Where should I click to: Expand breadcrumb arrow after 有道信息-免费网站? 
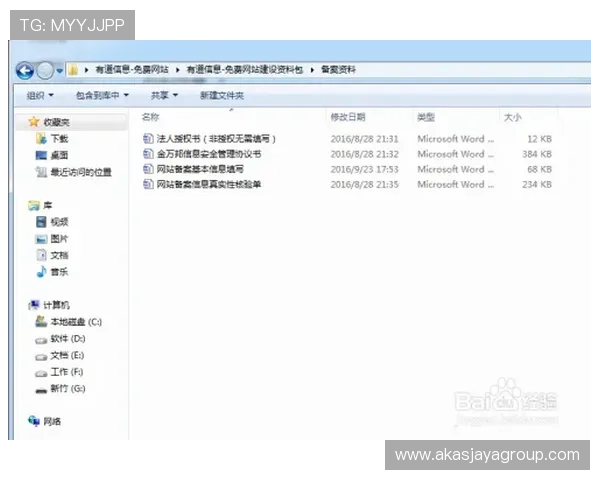pos(178,70)
